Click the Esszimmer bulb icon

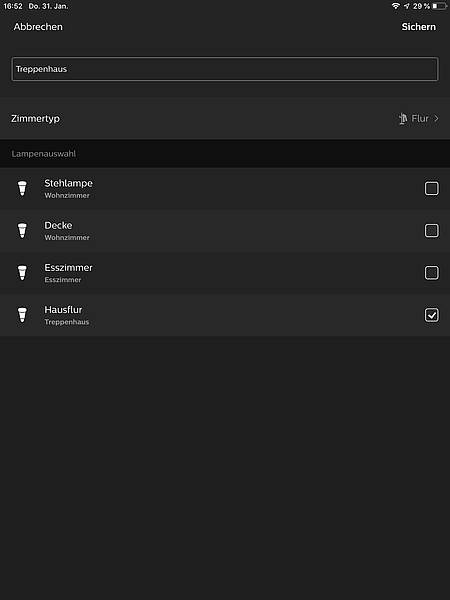(x=22, y=272)
